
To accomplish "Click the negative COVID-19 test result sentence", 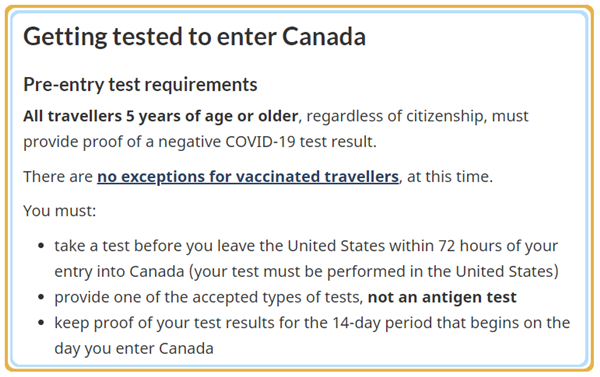I will pyautogui.click(x=200, y=142).
